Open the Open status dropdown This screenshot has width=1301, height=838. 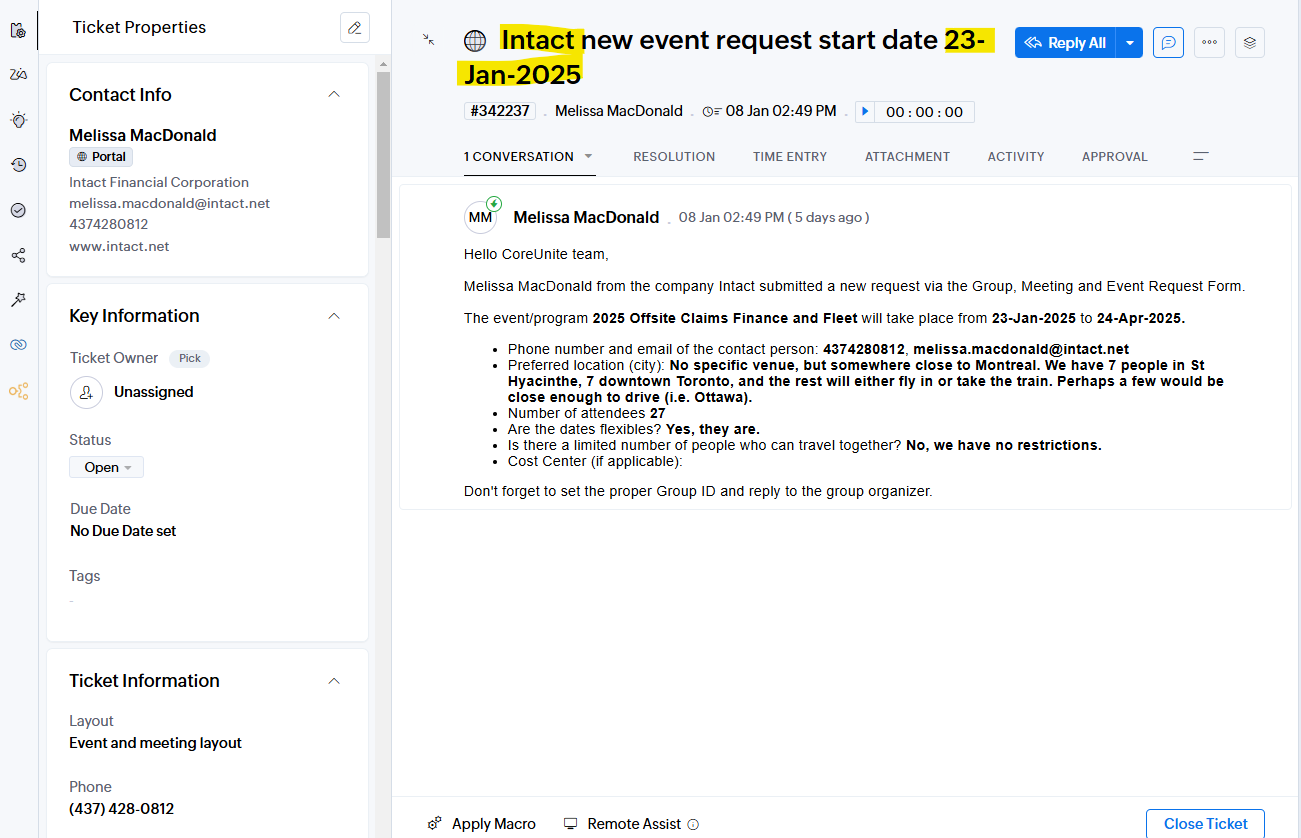point(106,467)
